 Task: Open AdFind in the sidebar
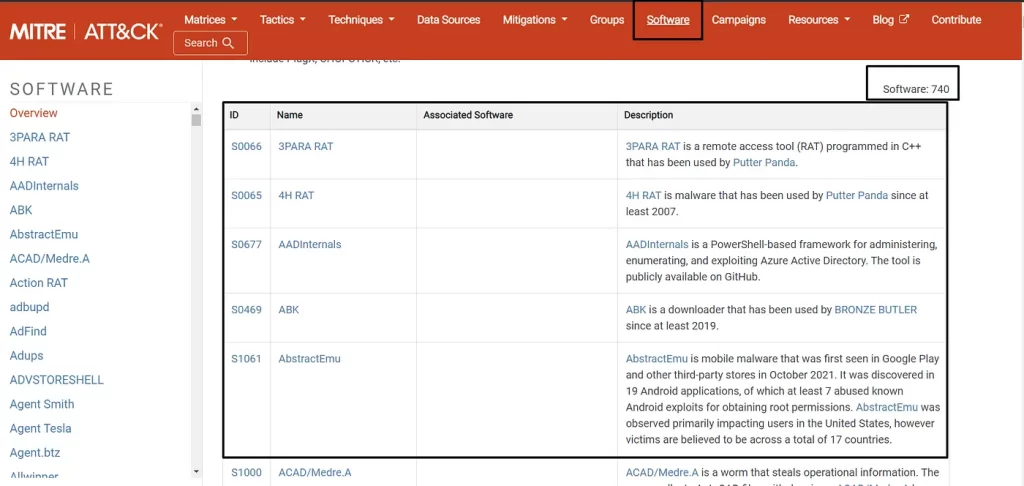28,331
